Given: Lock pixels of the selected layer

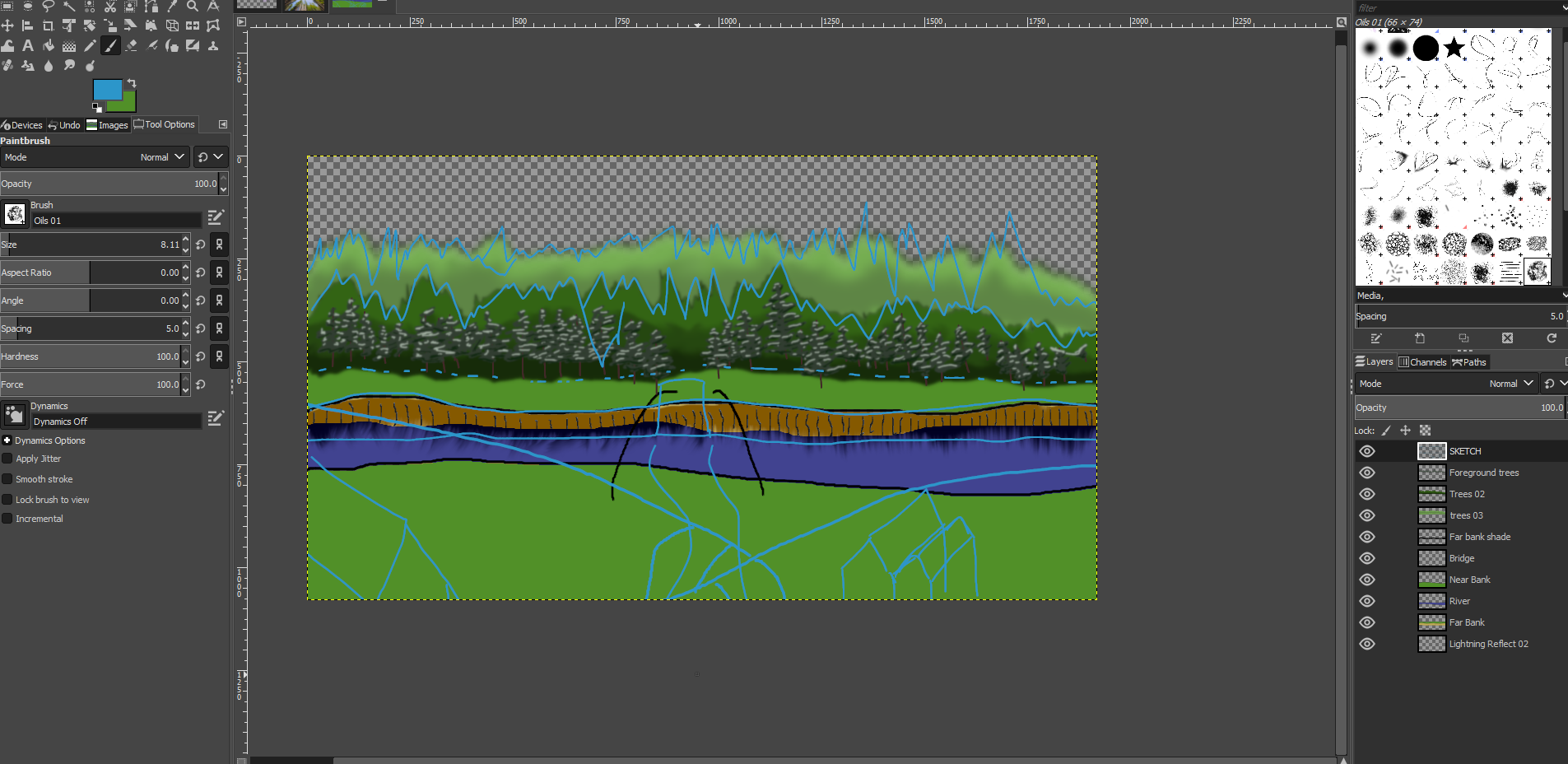Looking at the screenshot, I should pyautogui.click(x=1387, y=431).
